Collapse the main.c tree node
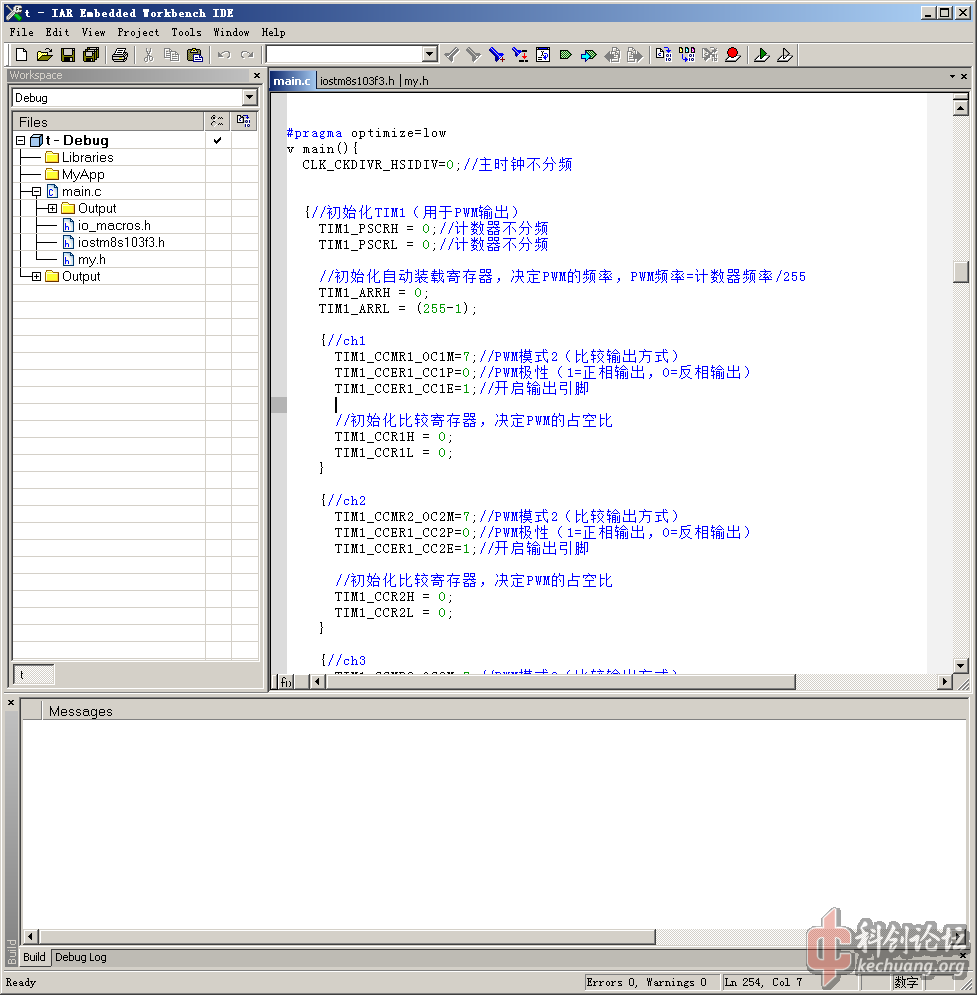 pyautogui.click(x=36, y=192)
